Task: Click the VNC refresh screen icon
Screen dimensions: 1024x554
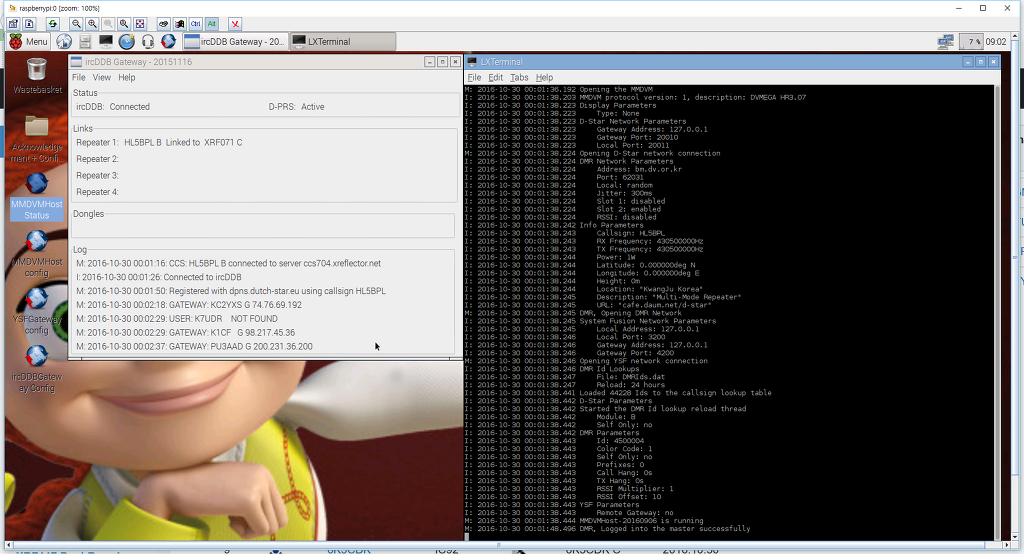Action: pos(52,23)
